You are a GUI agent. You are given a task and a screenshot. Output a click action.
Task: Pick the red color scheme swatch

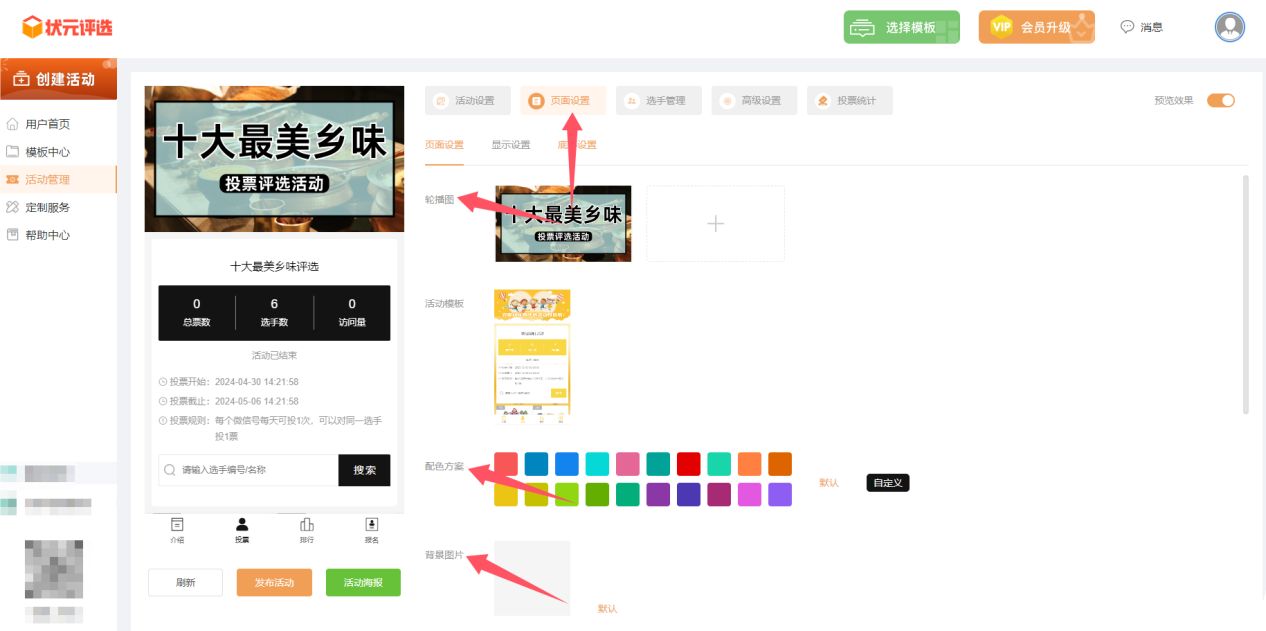click(x=688, y=464)
